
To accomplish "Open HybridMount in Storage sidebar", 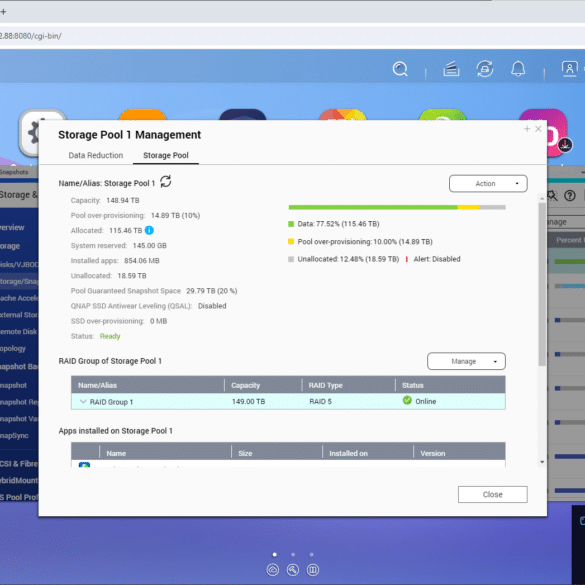I will pos(19,480).
